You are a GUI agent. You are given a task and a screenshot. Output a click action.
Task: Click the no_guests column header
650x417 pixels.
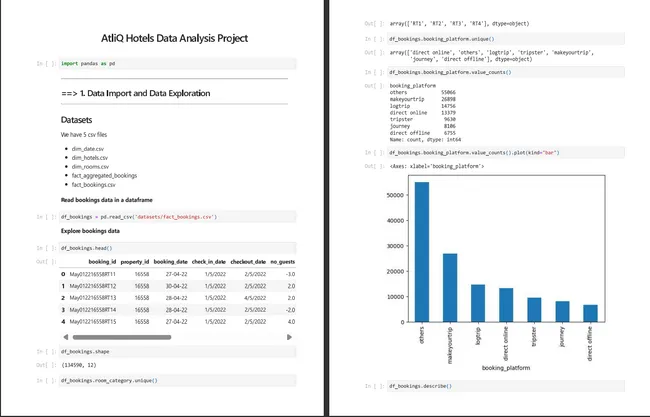pos(282,262)
